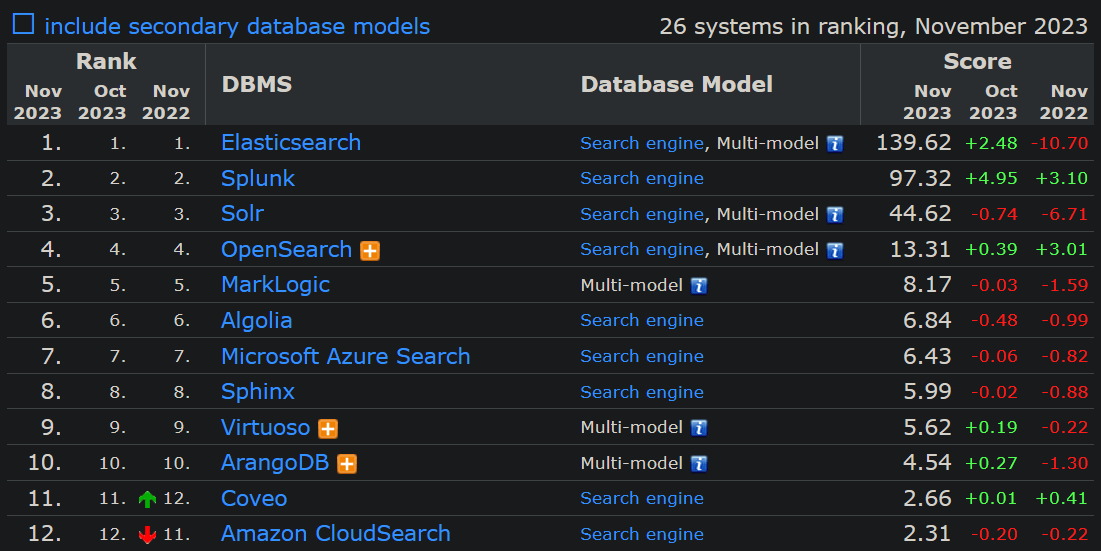Open the Virtuoso DBMS link
Screen dimensions: 1101x551
[265, 427]
